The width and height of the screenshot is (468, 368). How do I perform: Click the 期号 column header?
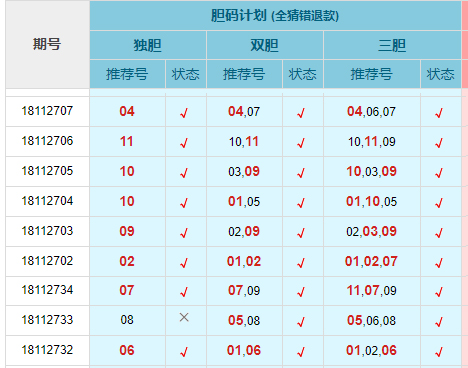tap(47, 44)
